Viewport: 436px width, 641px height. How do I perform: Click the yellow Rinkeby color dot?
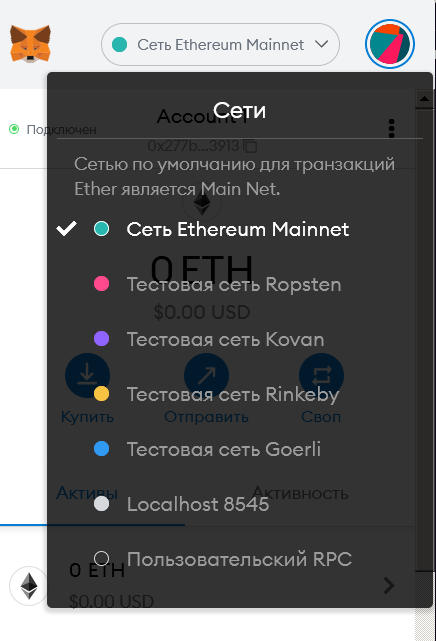pyautogui.click(x=101, y=393)
